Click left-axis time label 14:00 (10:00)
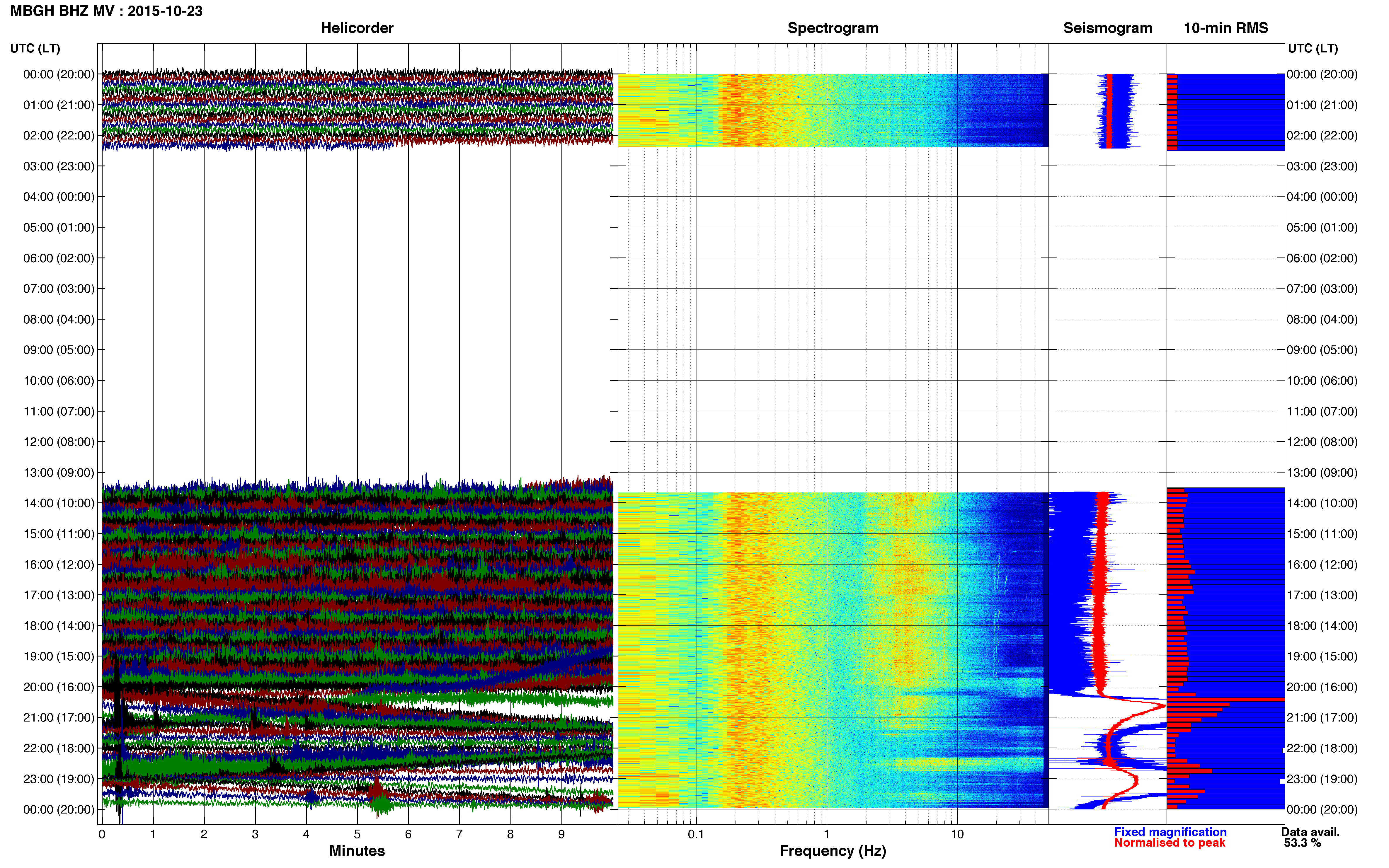Screen dimensions: 1389x868 tap(59, 503)
